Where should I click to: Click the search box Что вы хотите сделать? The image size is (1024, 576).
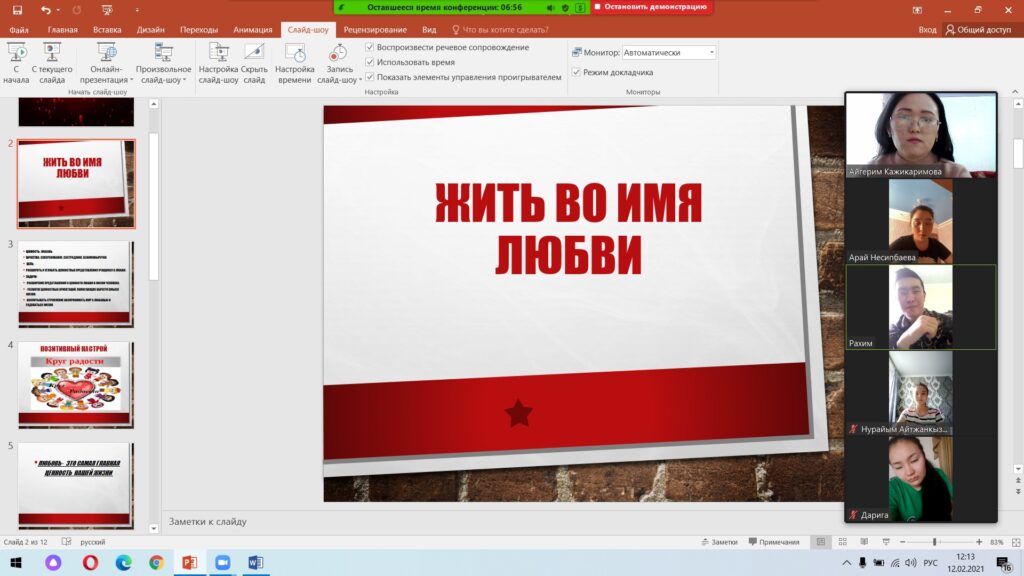coord(500,29)
